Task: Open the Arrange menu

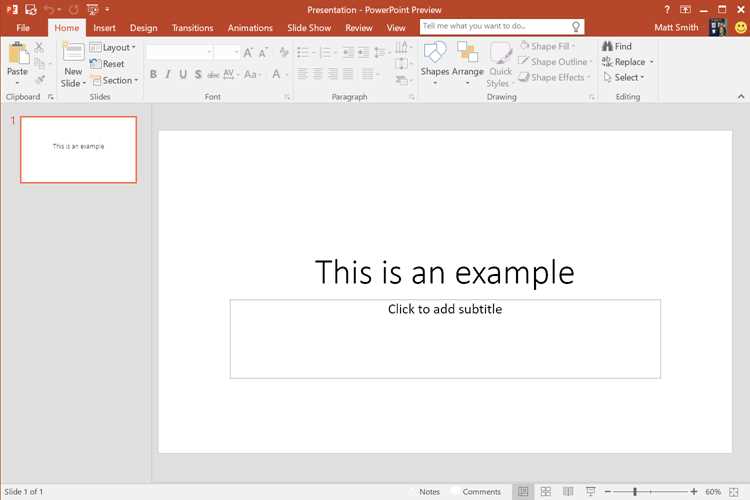Action: click(467, 63)
